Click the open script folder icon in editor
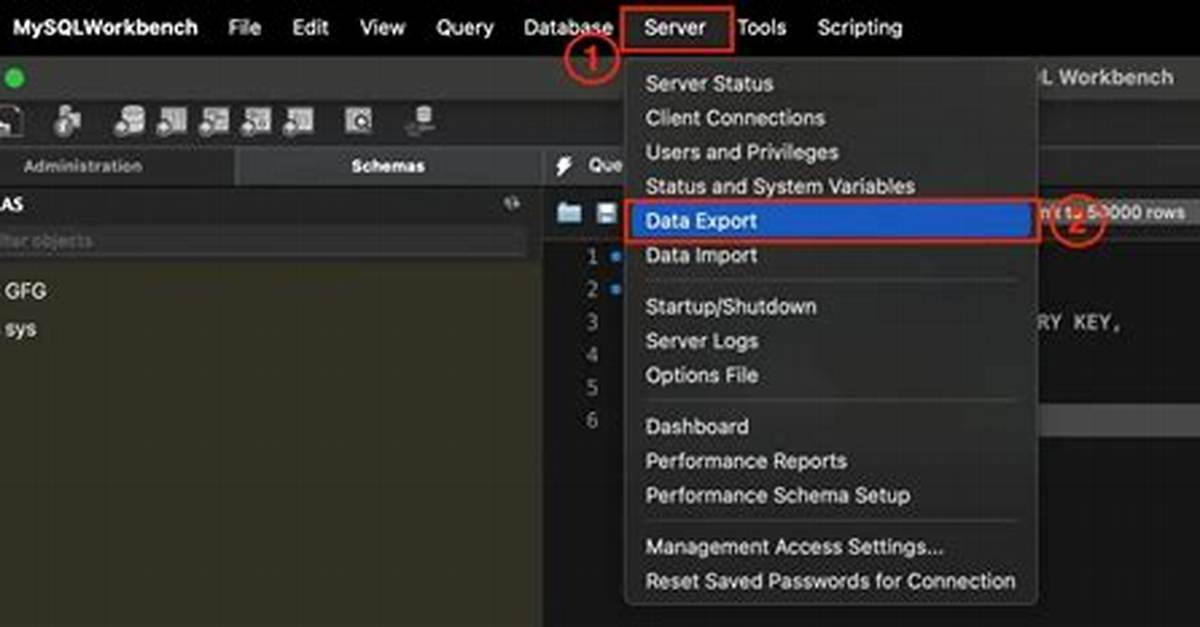 pos(569,213)
